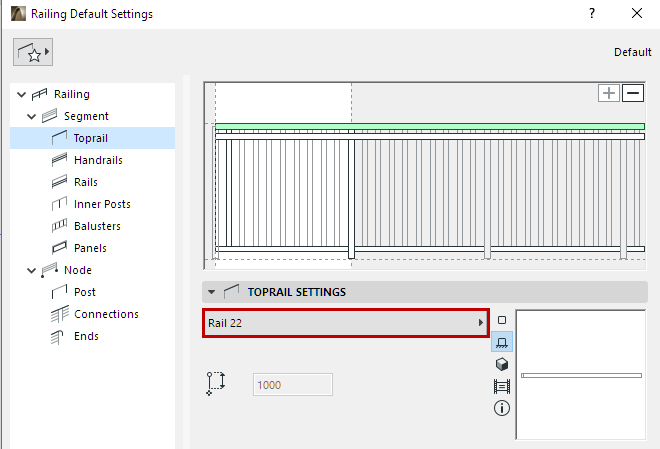Show the side view preview icon
The width and height of the screenshot is (660, 449).
[502, 342]
